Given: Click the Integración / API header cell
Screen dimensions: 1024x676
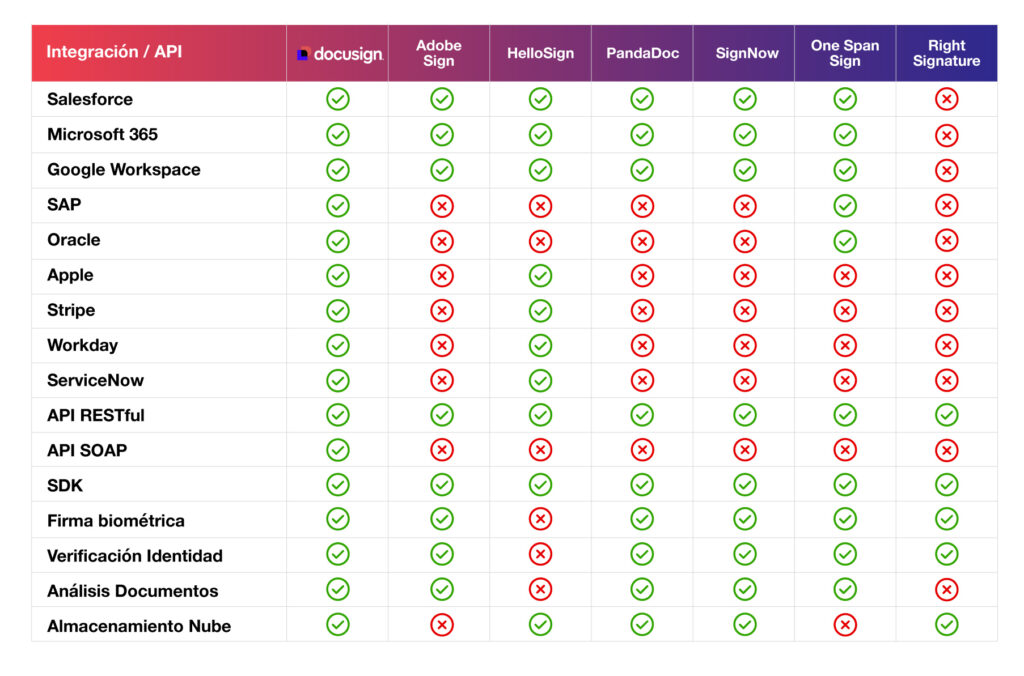Looking at the screenshot, I should point(115,52).
